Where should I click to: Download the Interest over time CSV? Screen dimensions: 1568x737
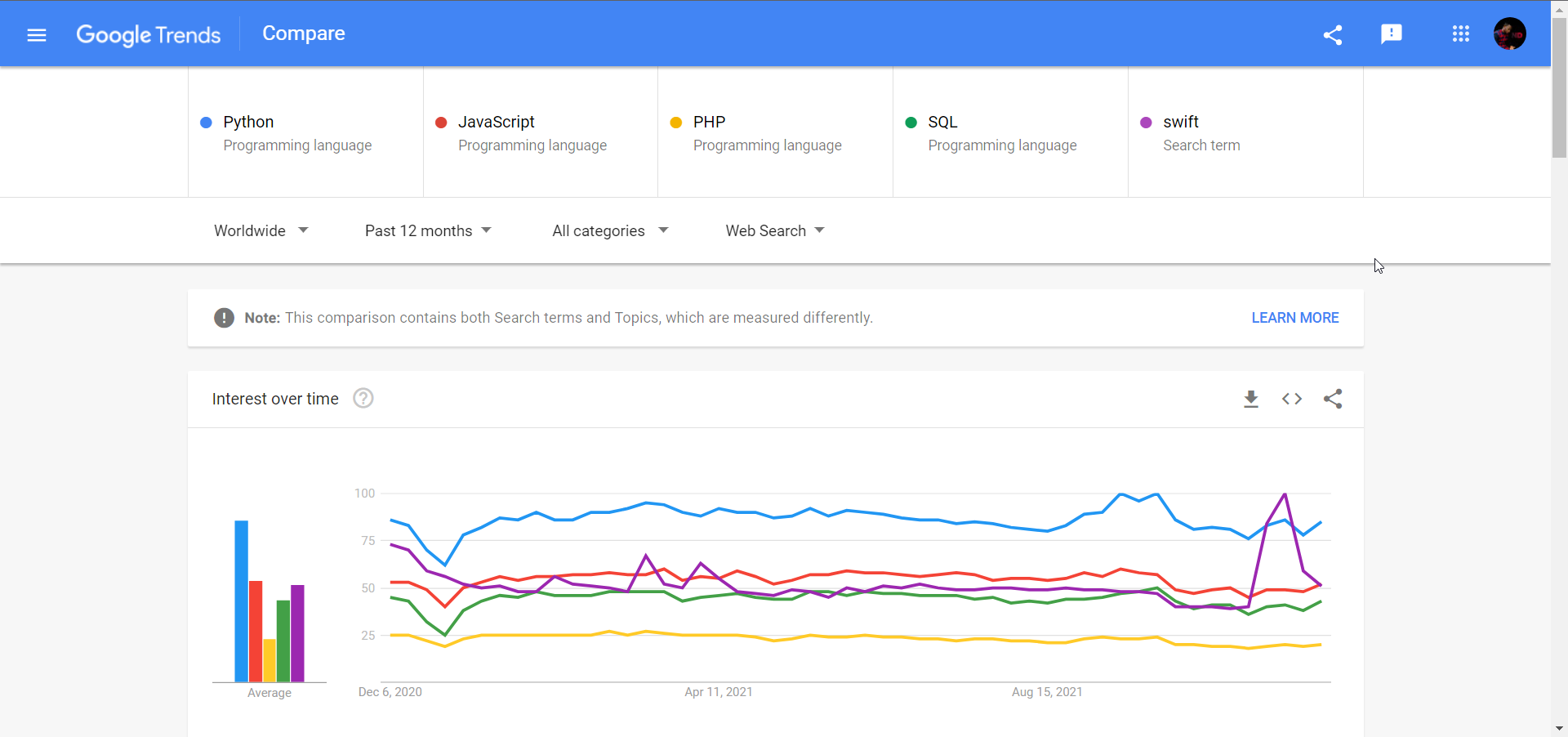tap(1251, 399)
